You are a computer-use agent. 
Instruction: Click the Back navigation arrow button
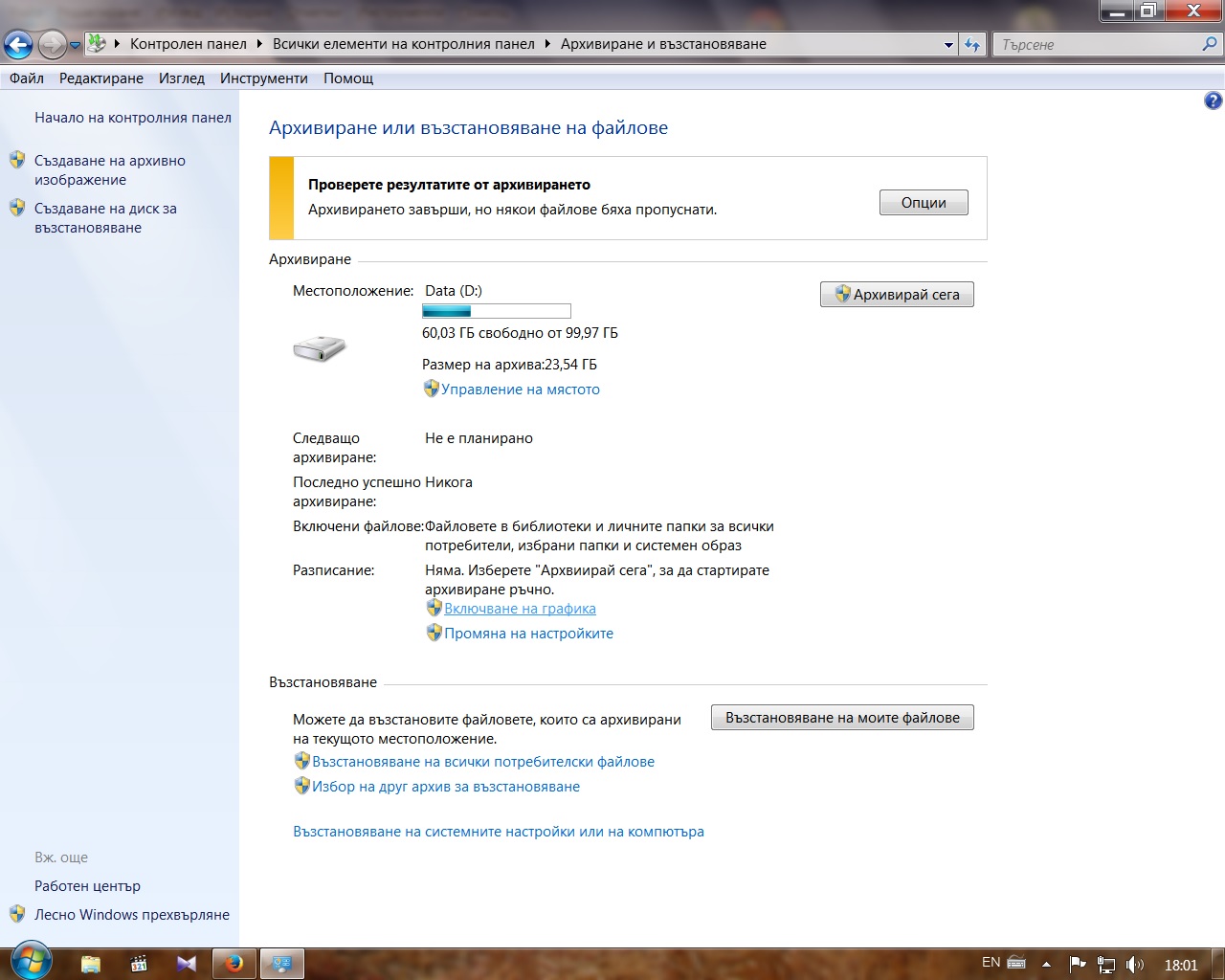coord(18,44)
